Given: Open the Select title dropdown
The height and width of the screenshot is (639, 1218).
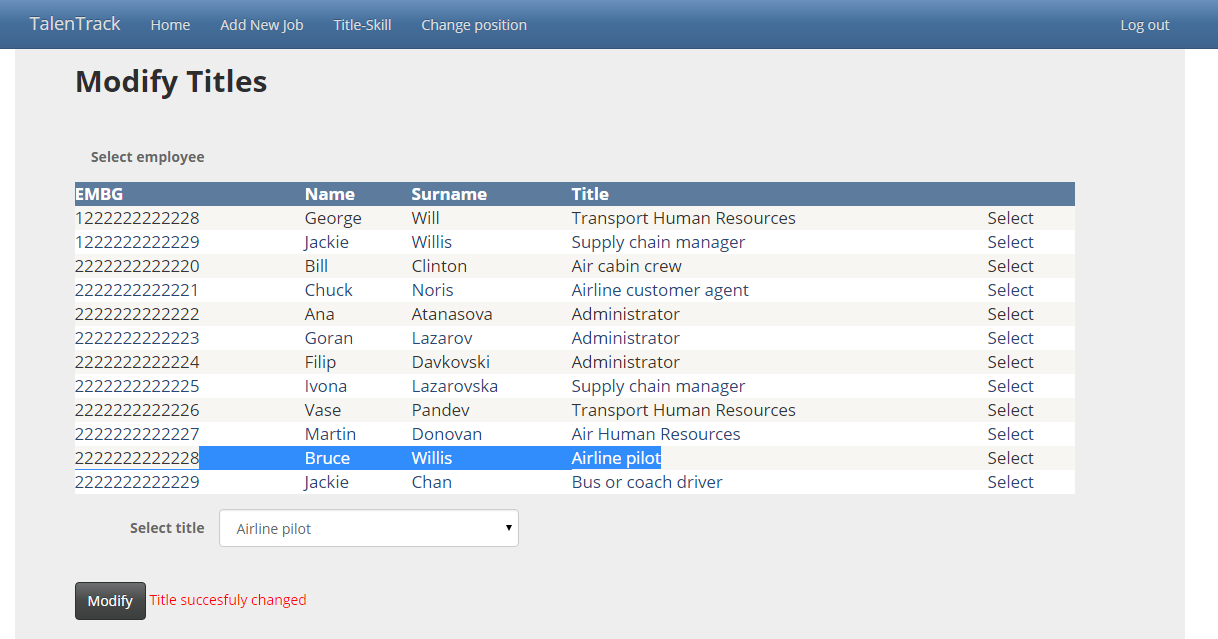Looking at the screenshot, I should [x=368, y=528].
